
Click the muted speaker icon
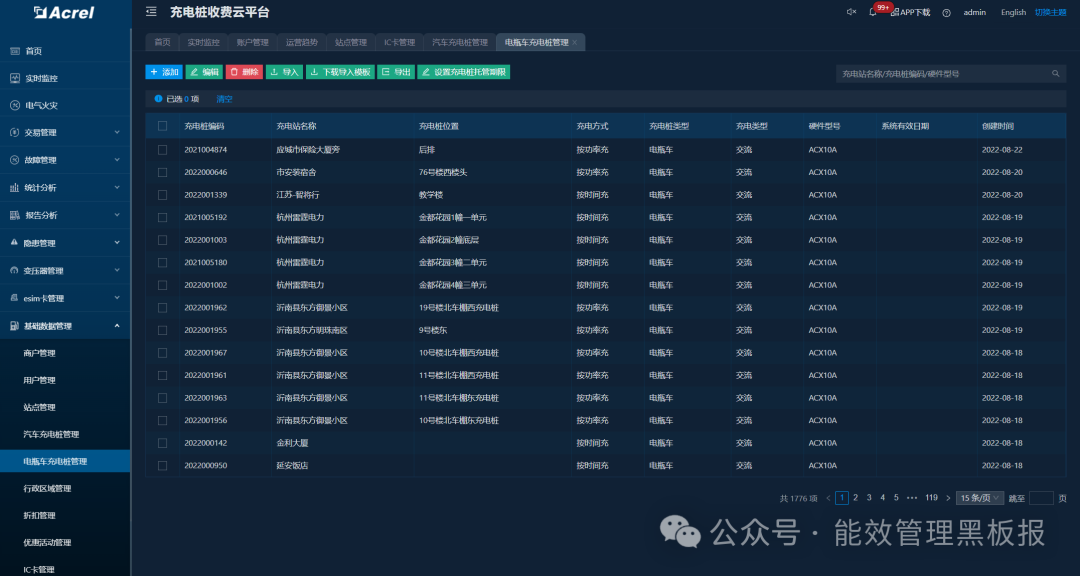coord(851,12)
